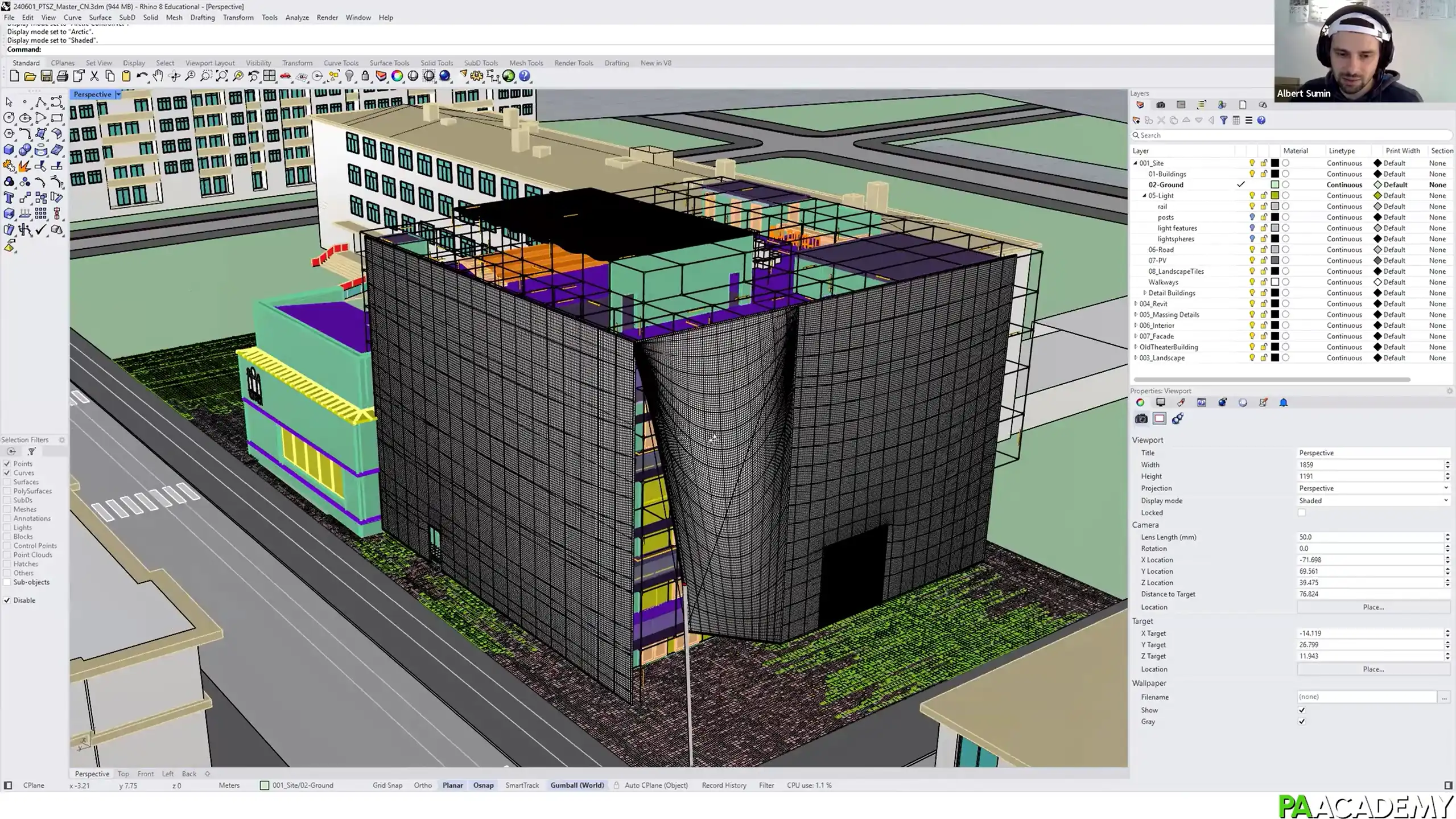Image resolution: width=1456 pixels, height=819 pixels.
Task: Uncheck the Curves selection filter
Action: (7, 472)
